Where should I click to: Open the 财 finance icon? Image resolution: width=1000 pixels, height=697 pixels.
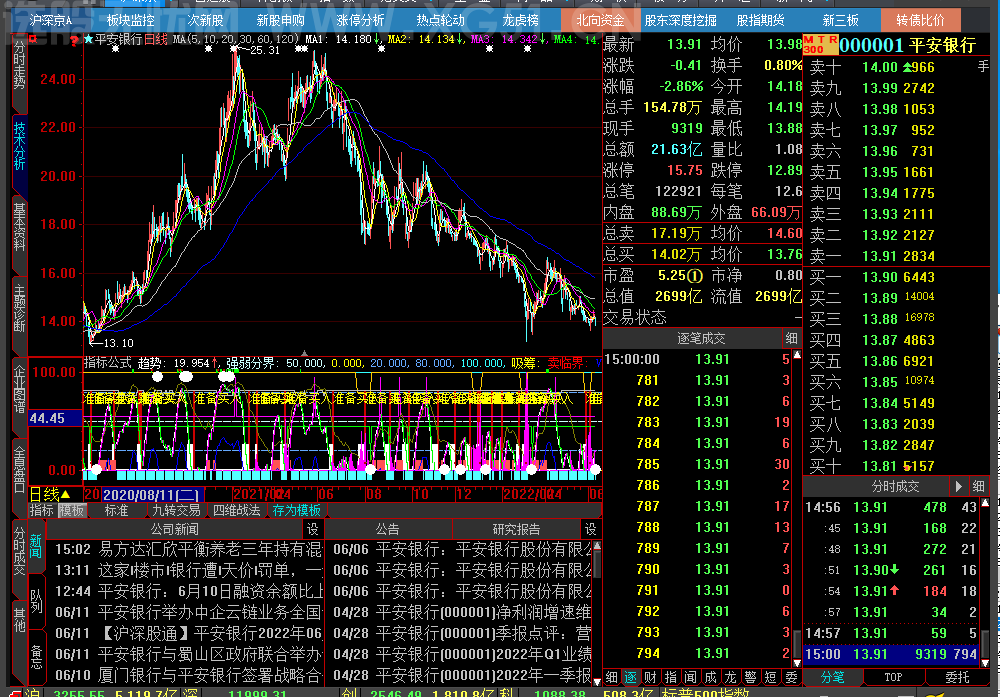coord(651,677)
